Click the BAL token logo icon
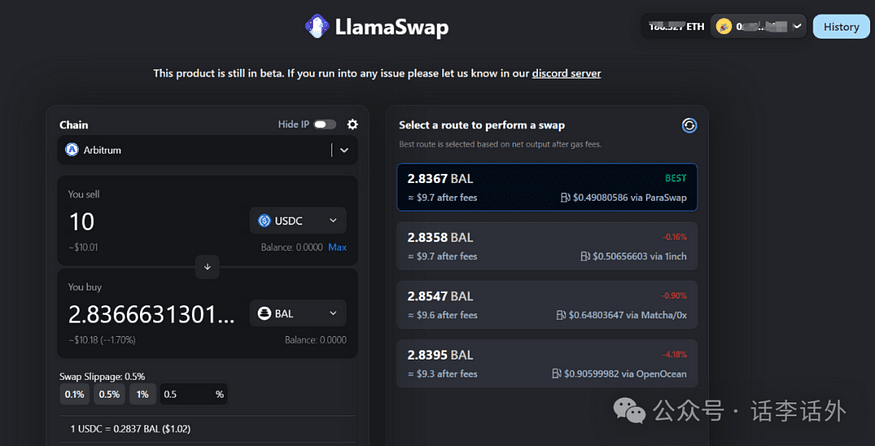This screenshot has width=875, height=446. click(264, 313)
